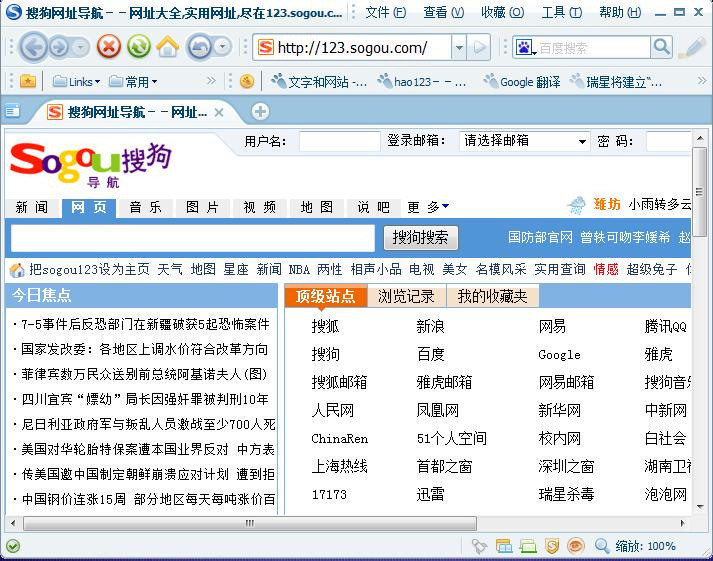
Task: Open the 文字和网站 bookmark
Action: [319, 82]
